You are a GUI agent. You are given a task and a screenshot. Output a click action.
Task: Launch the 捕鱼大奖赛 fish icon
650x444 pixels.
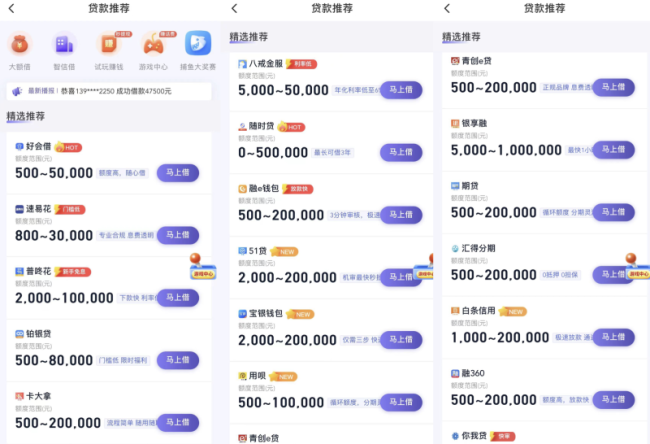coord(198,43)
